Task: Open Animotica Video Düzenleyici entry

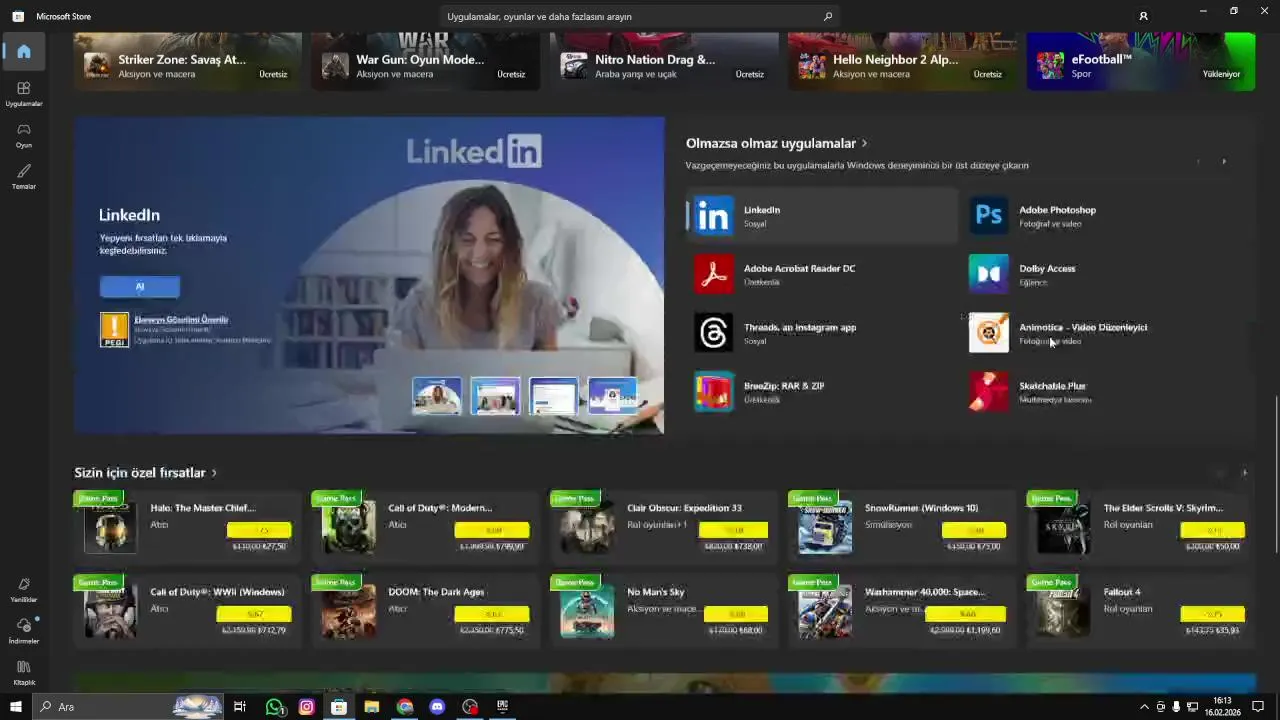Action: tap(1097, 333)
